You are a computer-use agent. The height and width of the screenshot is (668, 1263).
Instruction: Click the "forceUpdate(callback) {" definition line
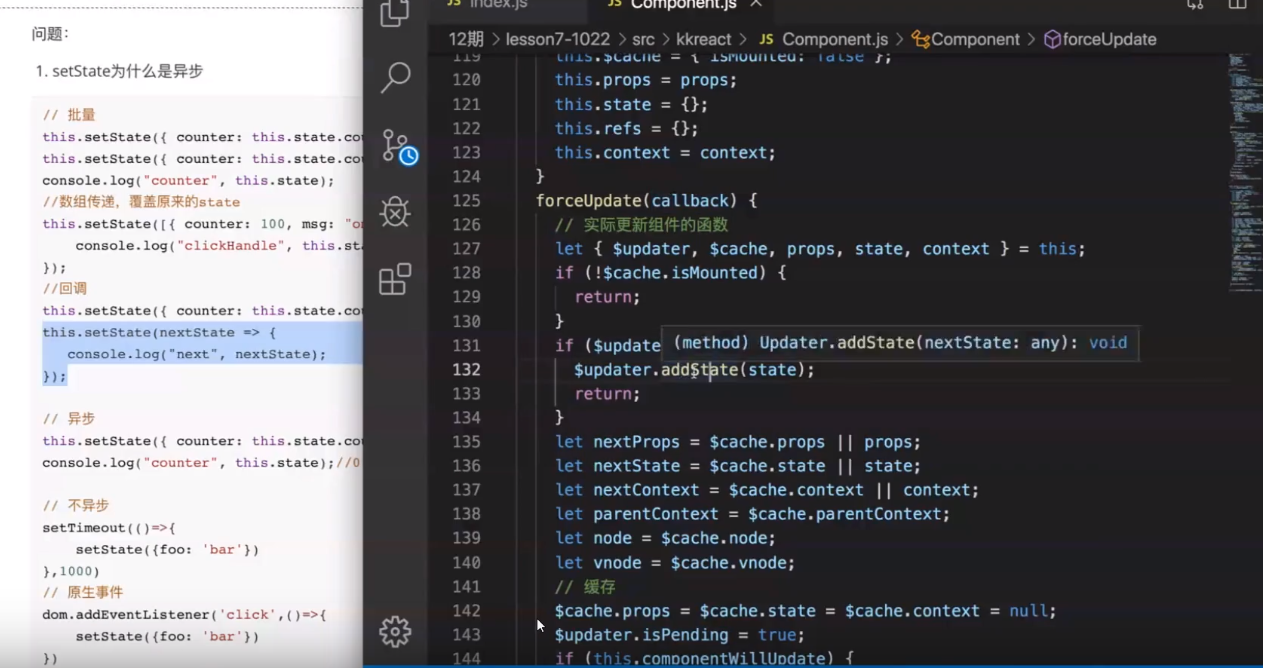[x=646, y=201]
